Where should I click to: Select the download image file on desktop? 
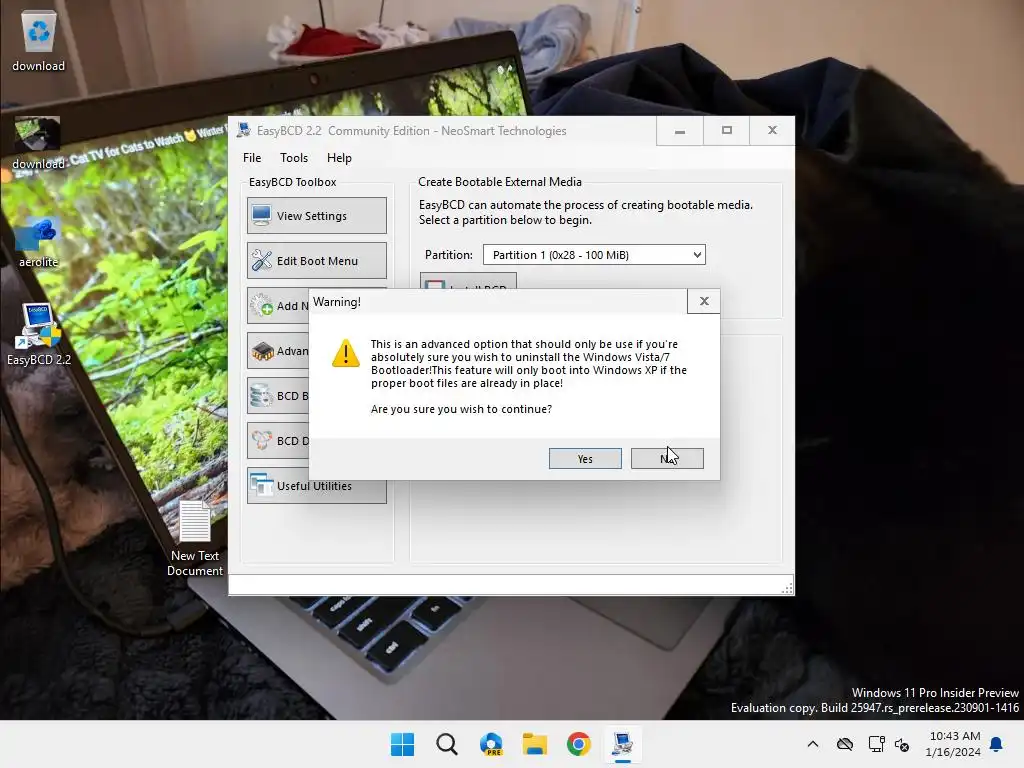click(x=38, y=144)
